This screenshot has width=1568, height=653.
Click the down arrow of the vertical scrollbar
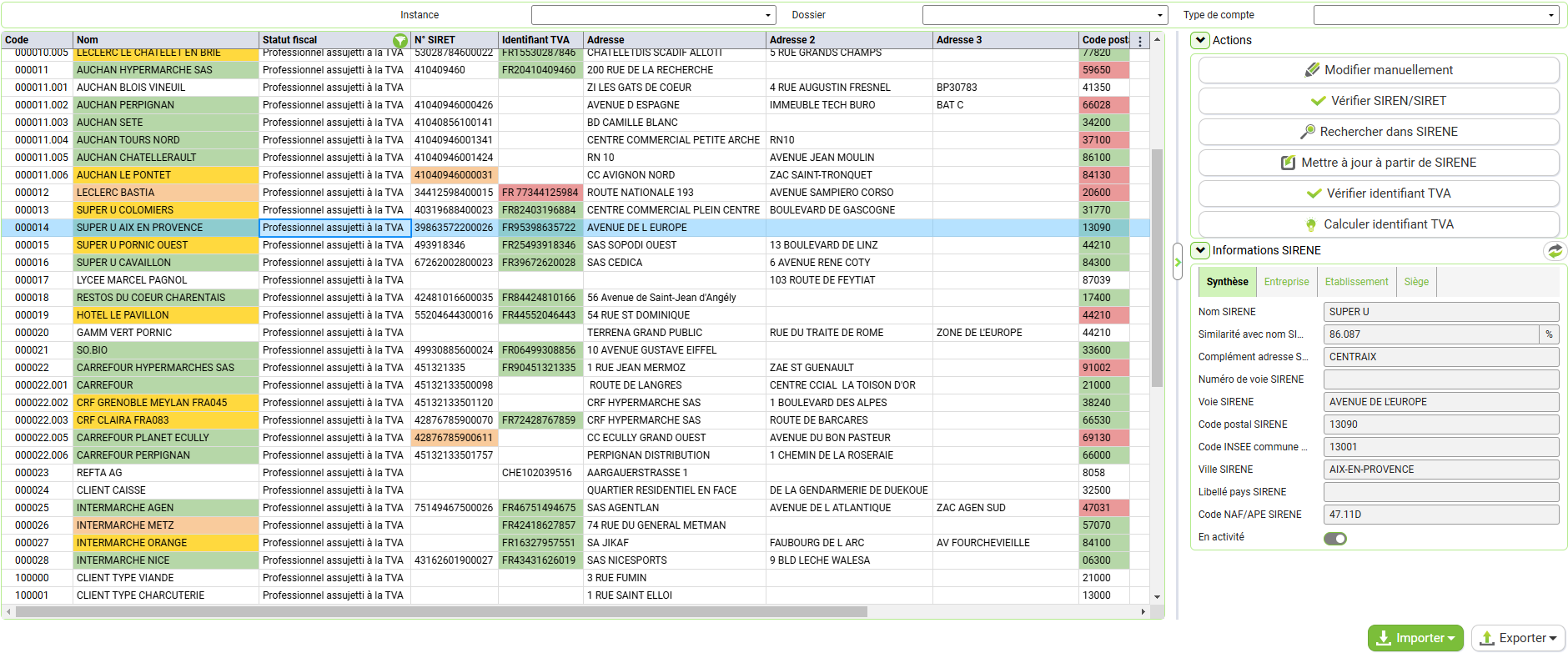pyautogui.click(x=1157, y=597)
